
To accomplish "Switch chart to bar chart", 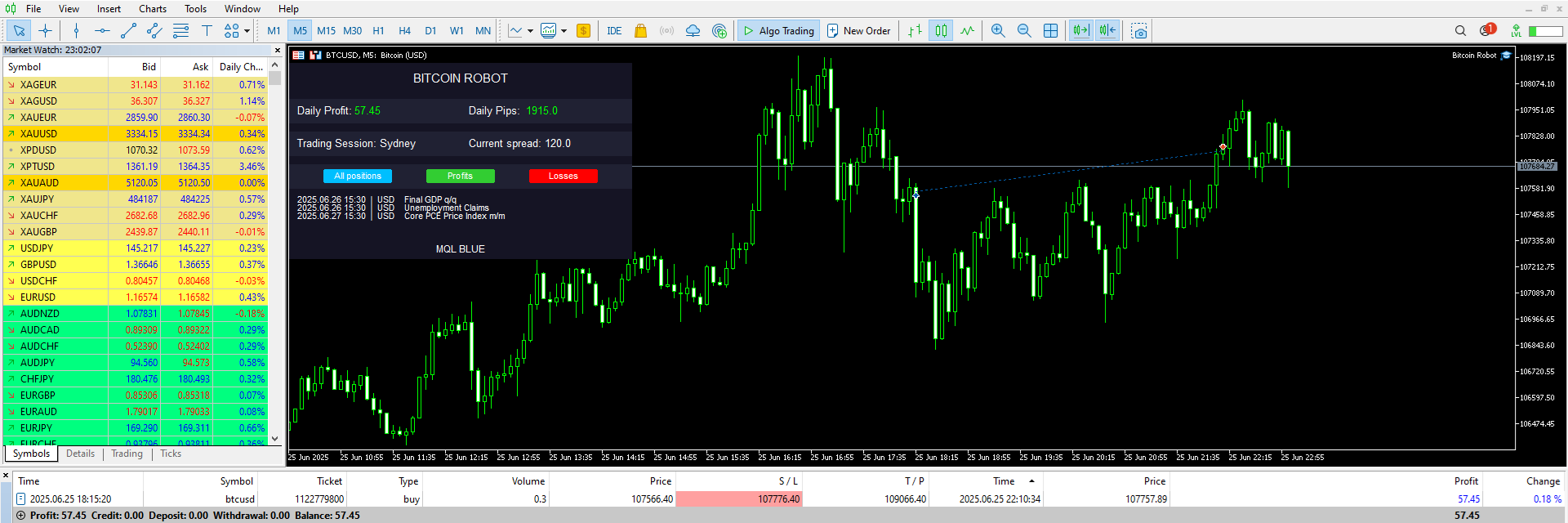I will (915, 31).
